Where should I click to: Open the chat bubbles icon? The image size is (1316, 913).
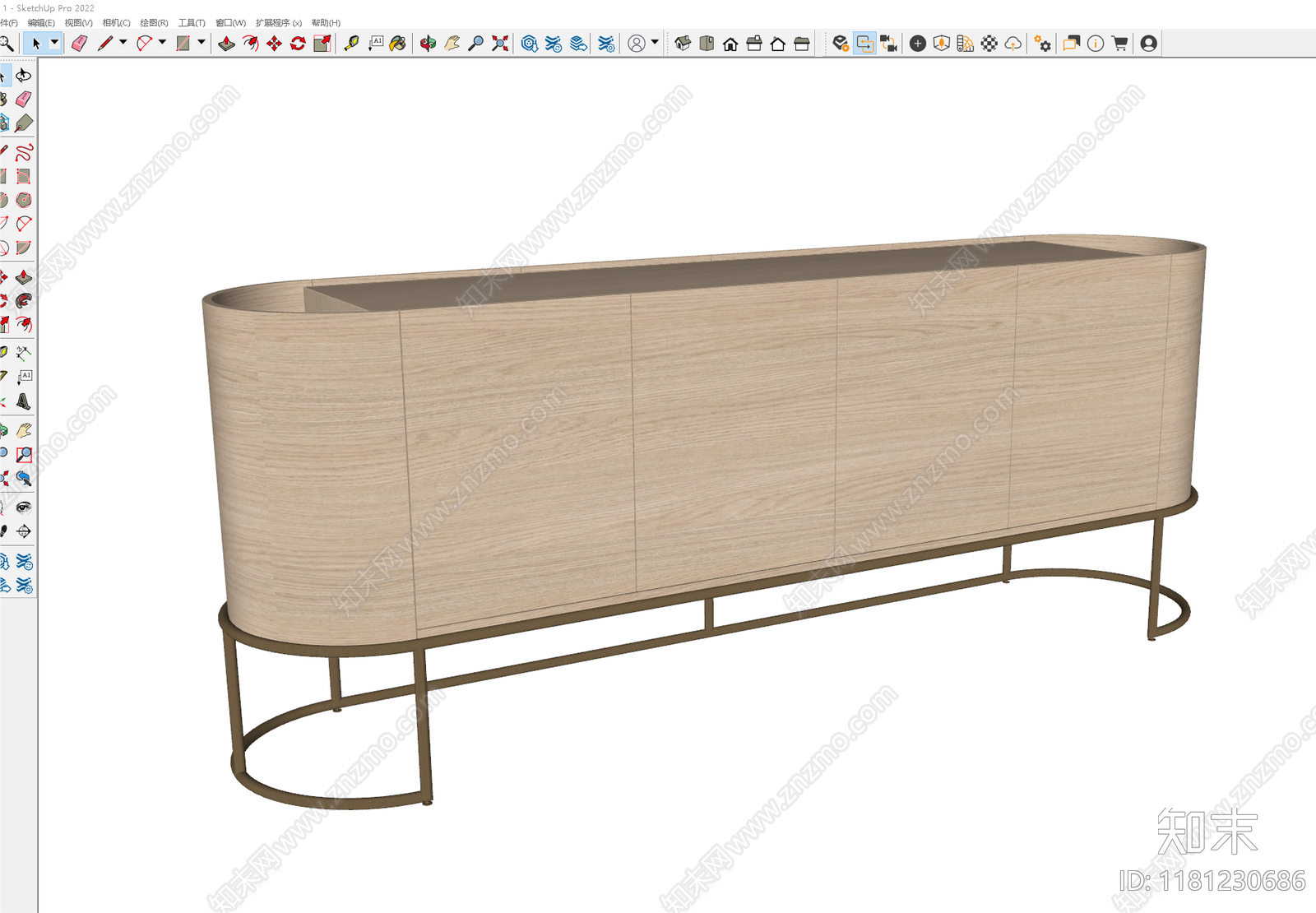pos(1072,44)
